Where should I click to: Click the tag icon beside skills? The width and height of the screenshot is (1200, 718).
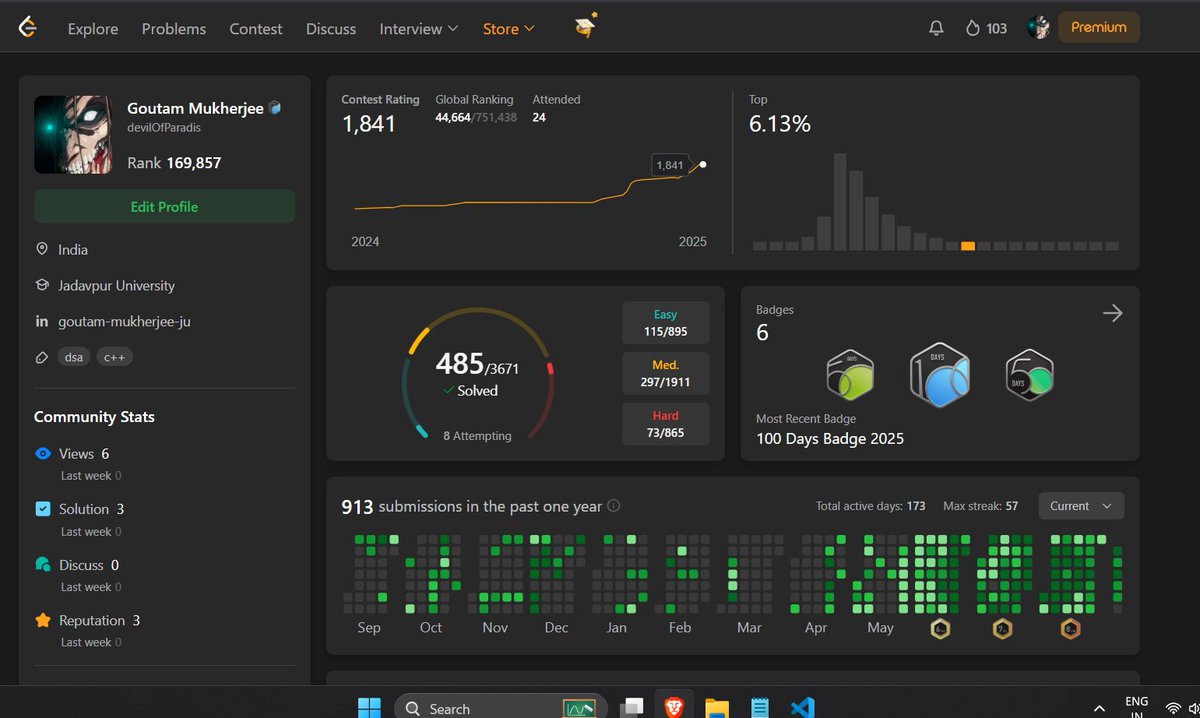(x=42, y=357)
